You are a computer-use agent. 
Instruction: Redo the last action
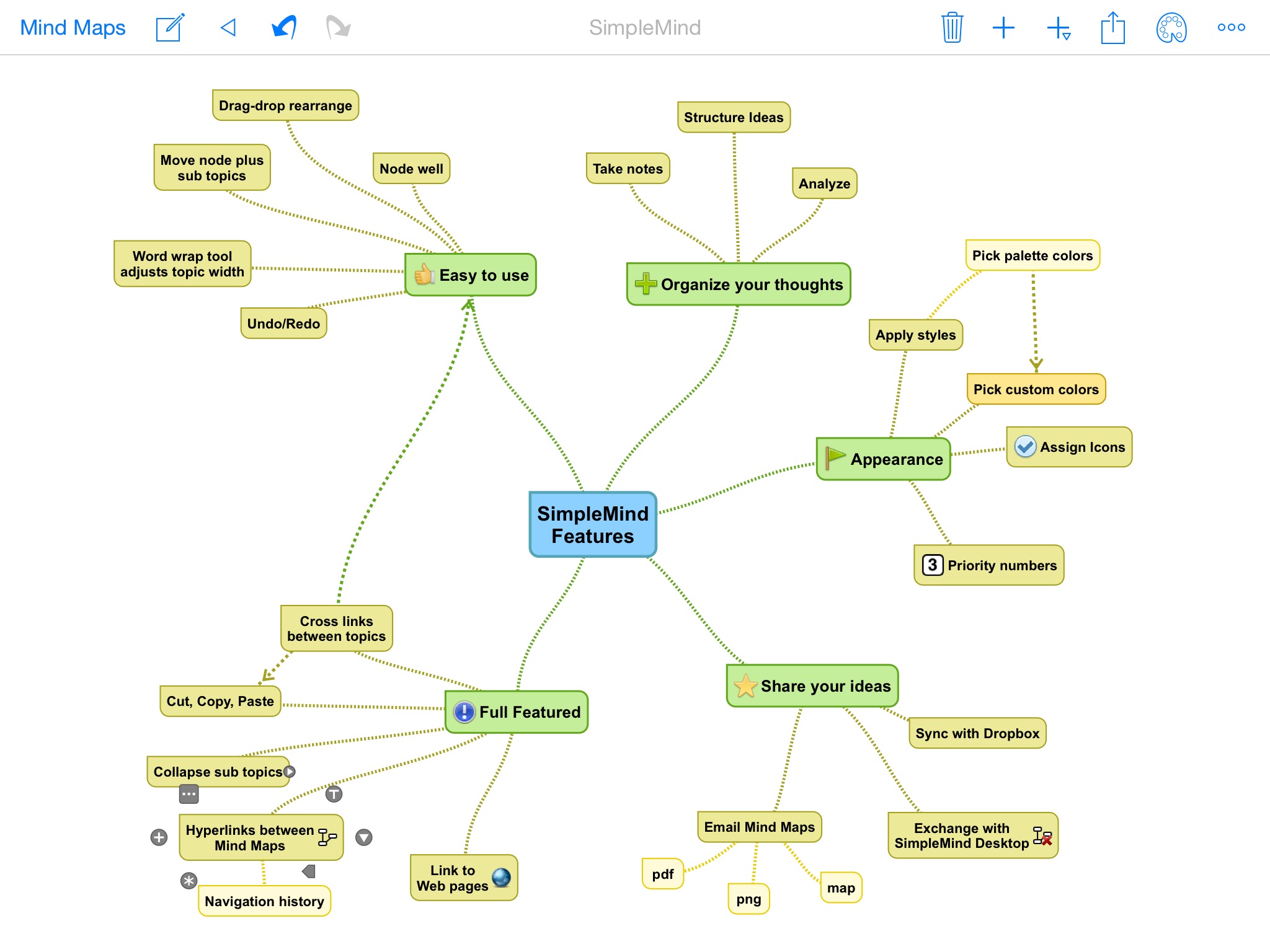tap(338, 27)
